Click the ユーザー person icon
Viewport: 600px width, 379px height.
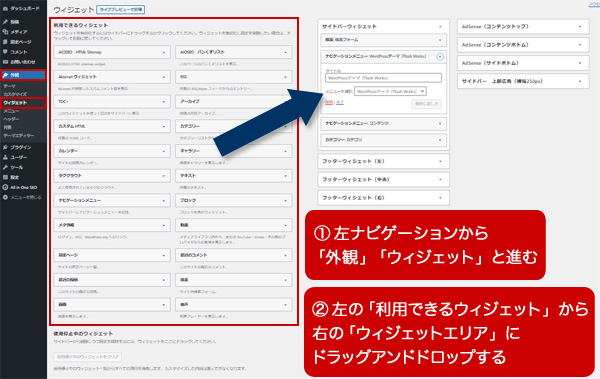5,157
